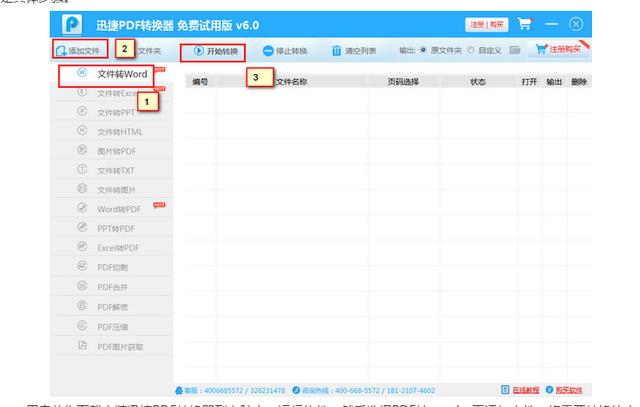Viewport: 640px width, 407px height.
Task: Choose 文件转图片 in the sidebar
Action: coord(111,190)
